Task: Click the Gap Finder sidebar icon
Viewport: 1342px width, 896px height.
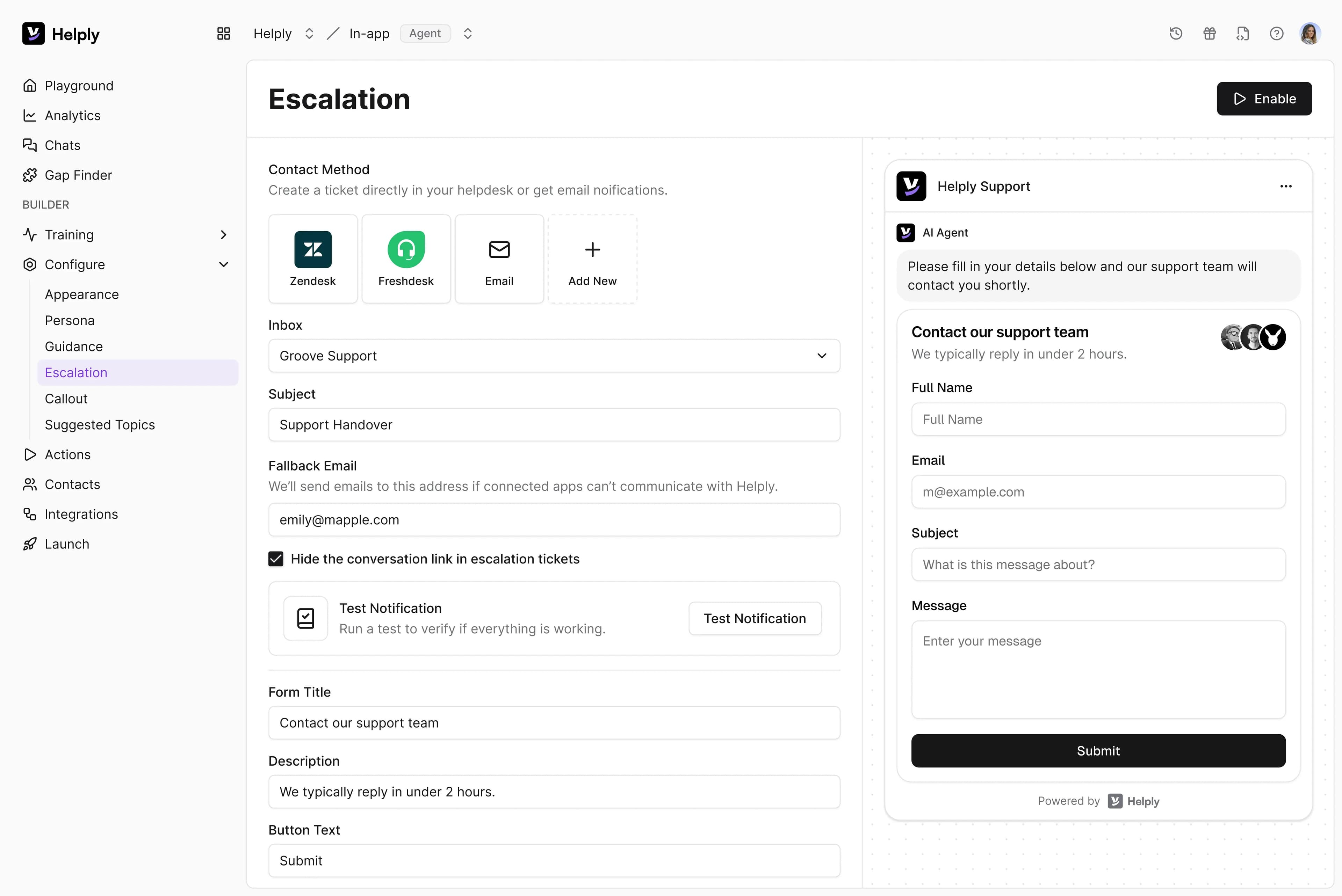Action: 30,175
